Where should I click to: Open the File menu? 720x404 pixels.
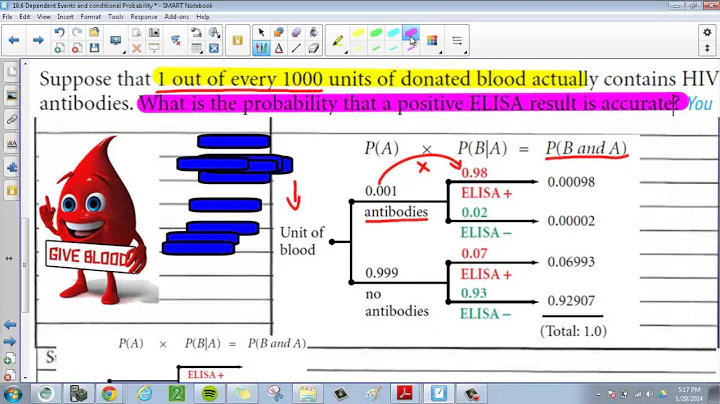point(7,17)
